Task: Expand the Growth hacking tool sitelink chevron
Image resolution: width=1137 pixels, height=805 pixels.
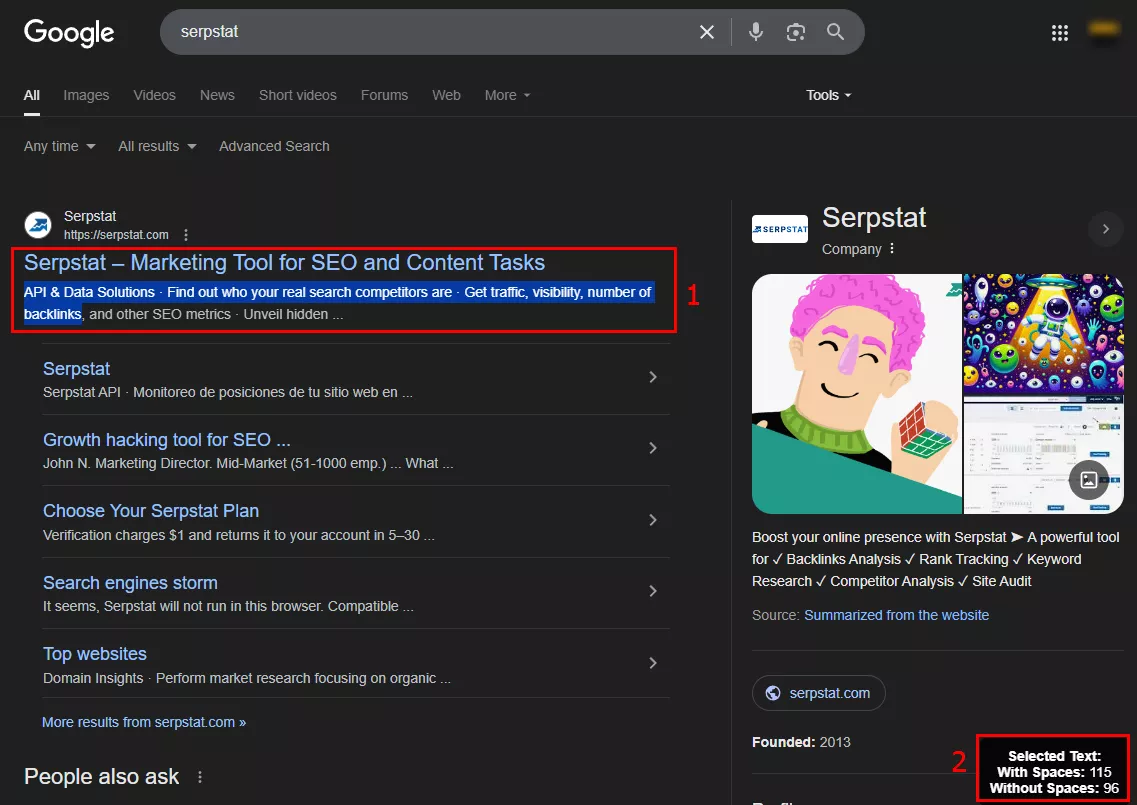Action: click(x=653, y=448)
